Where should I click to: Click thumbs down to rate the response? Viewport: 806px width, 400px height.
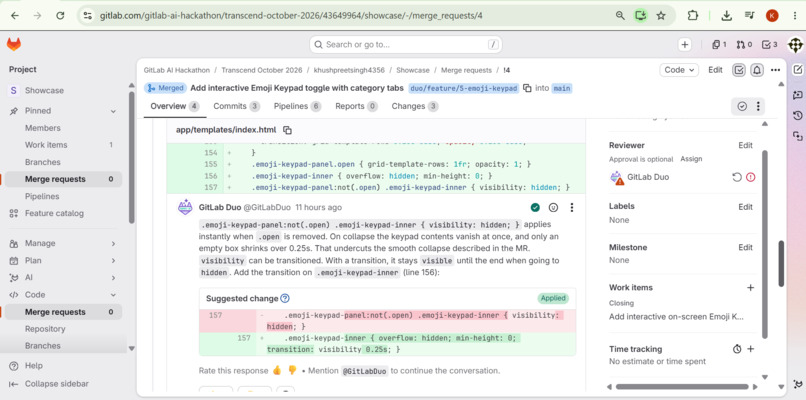coord(292,370)
